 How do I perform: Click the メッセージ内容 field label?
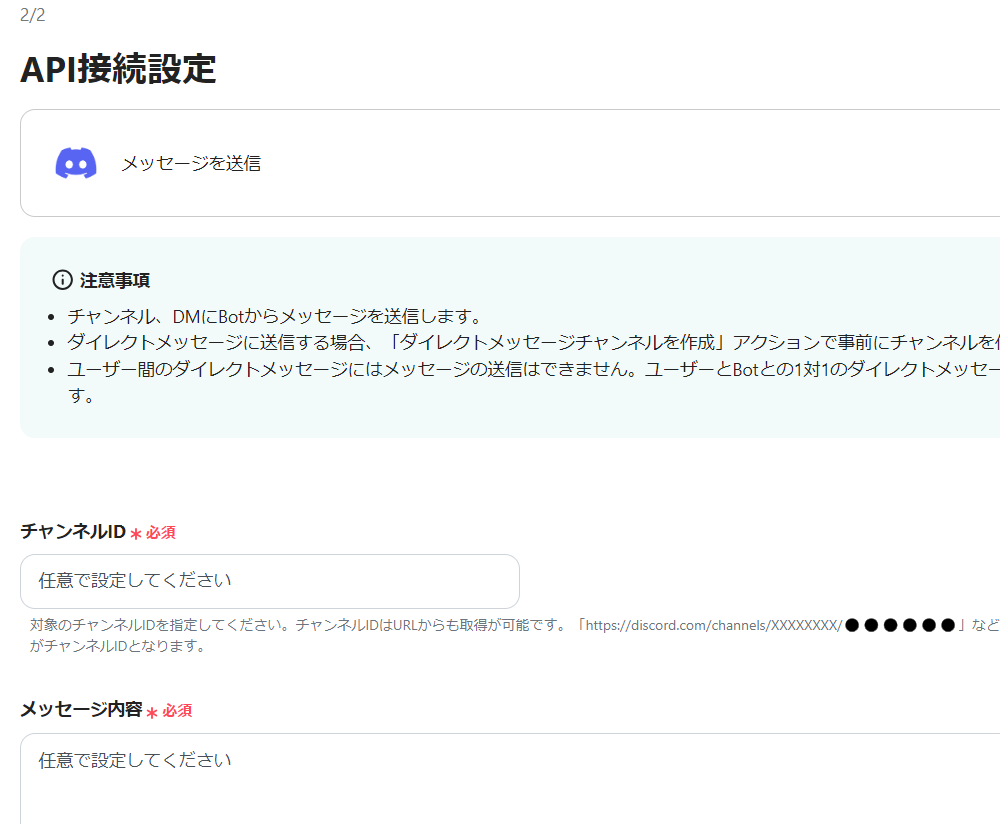point(82,709)
